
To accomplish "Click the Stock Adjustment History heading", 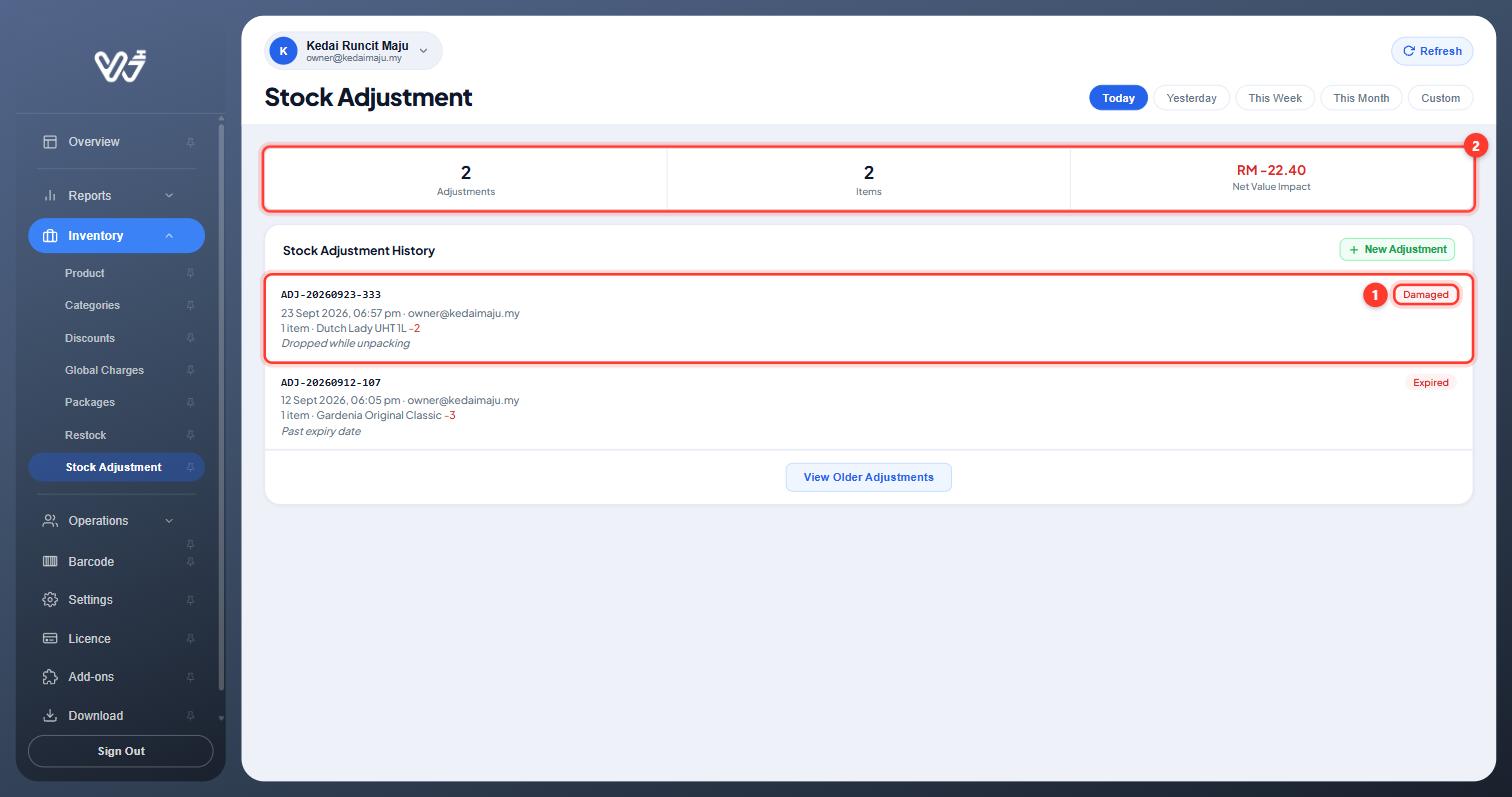I will 359,250.
